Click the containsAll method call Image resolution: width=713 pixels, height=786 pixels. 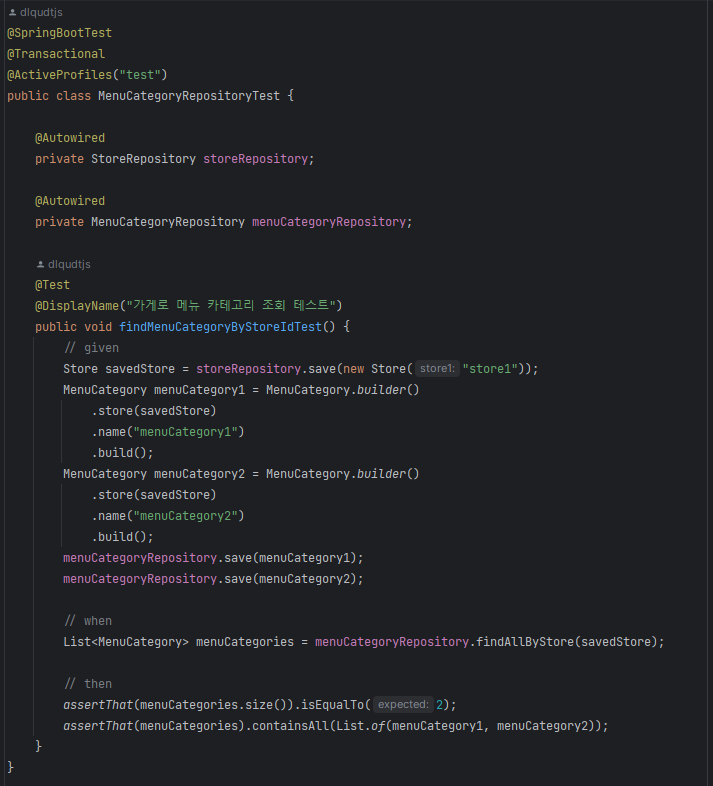click(290, 726)
